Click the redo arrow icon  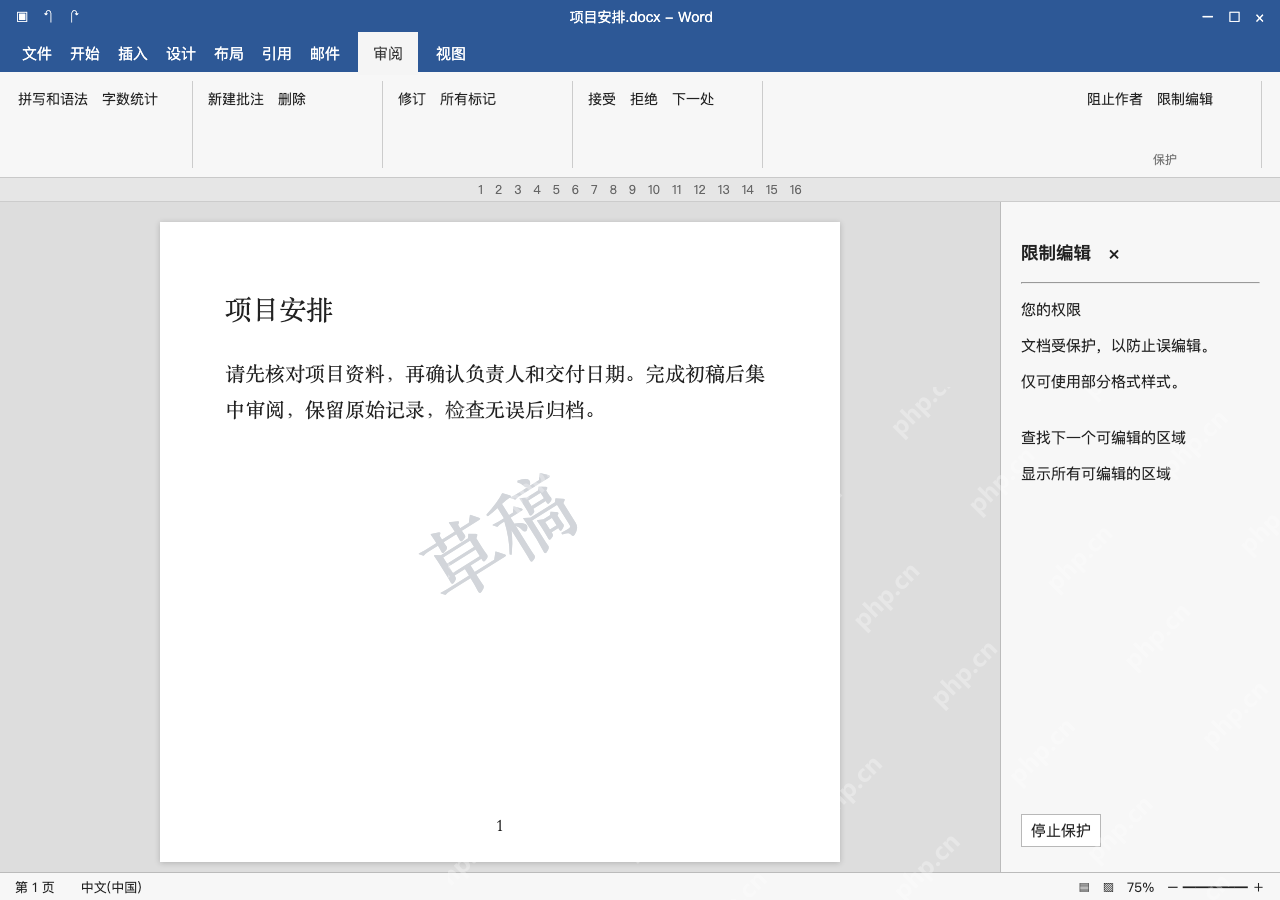click(74, 17)
